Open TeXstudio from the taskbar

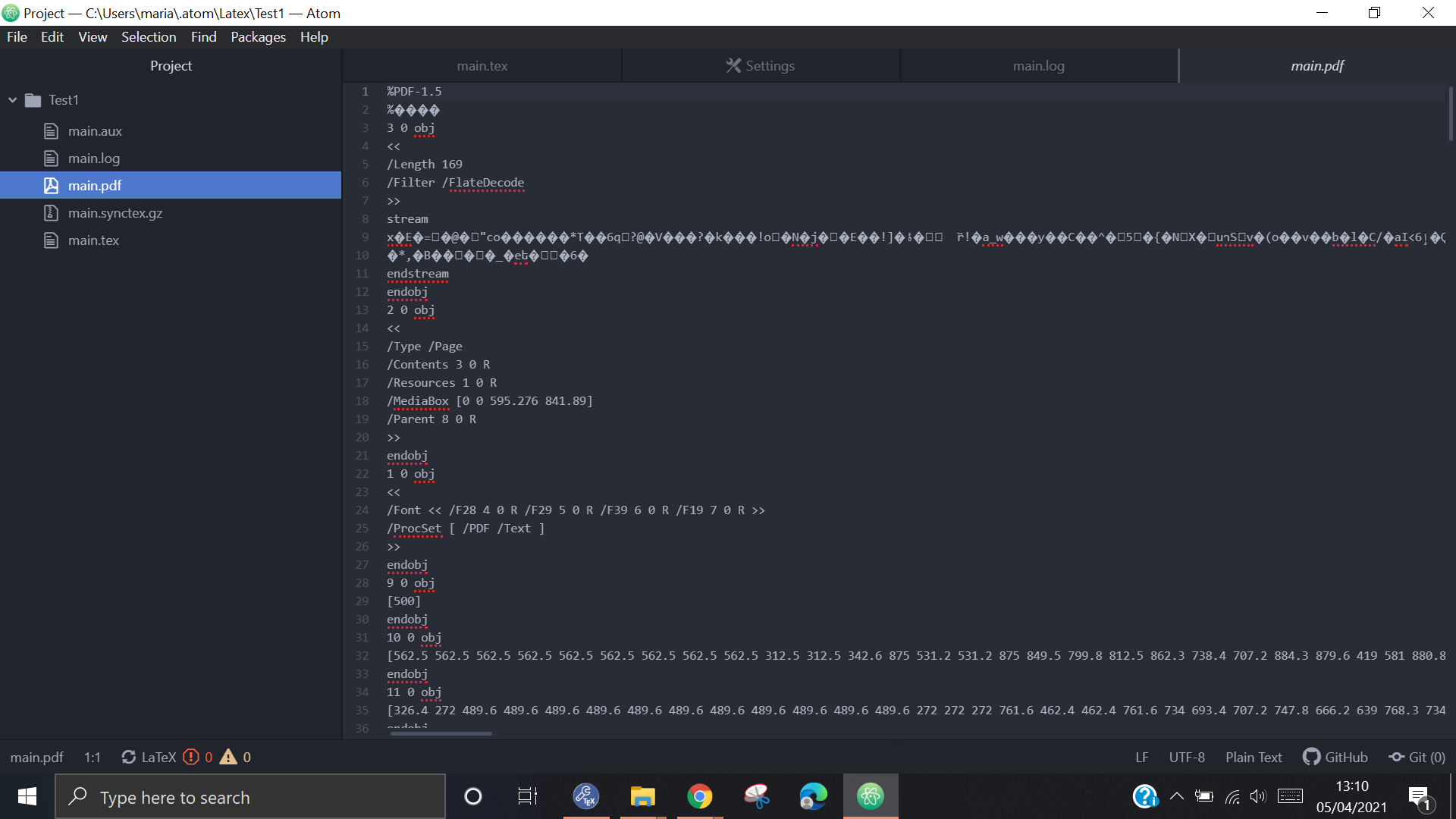point(585,796)
